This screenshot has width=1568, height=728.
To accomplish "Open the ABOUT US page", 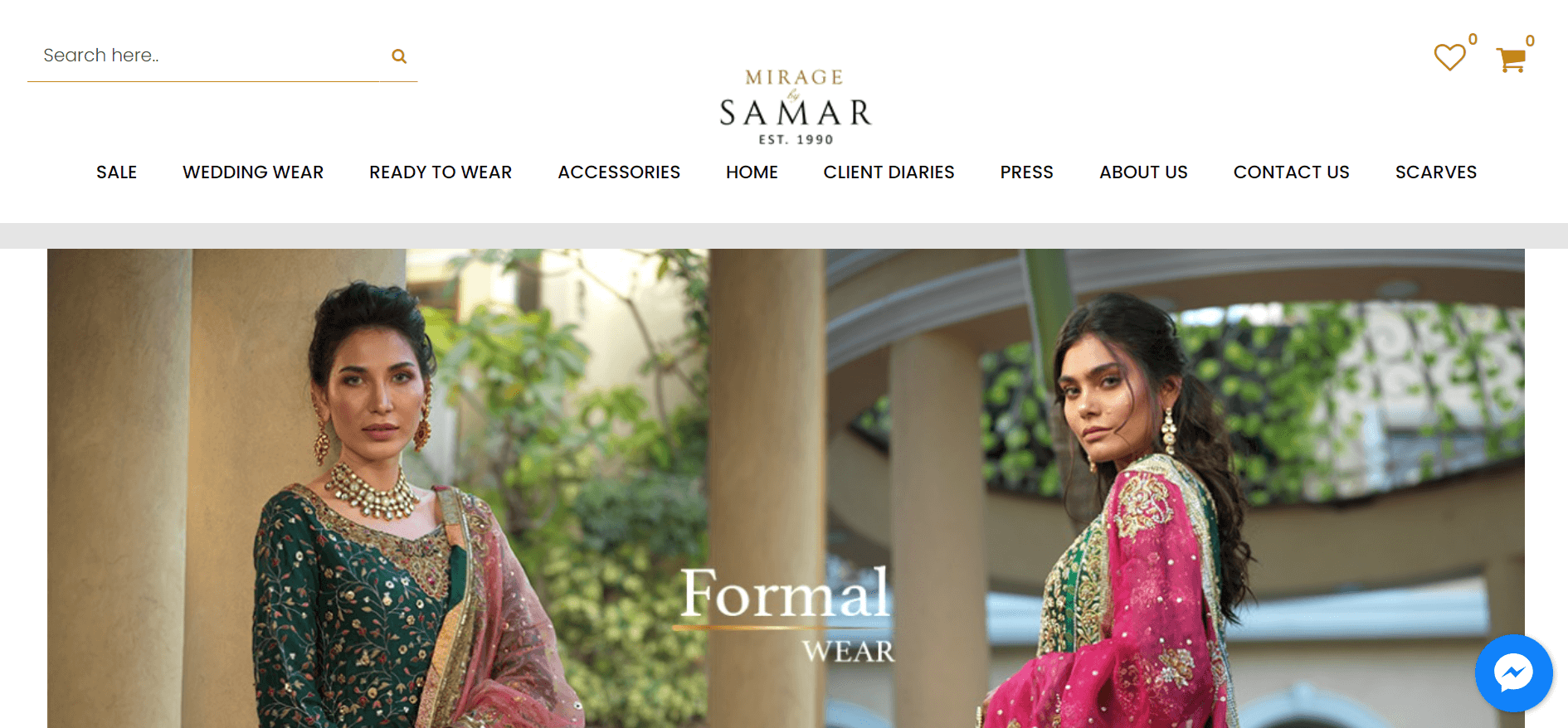I will [1143, 172].
